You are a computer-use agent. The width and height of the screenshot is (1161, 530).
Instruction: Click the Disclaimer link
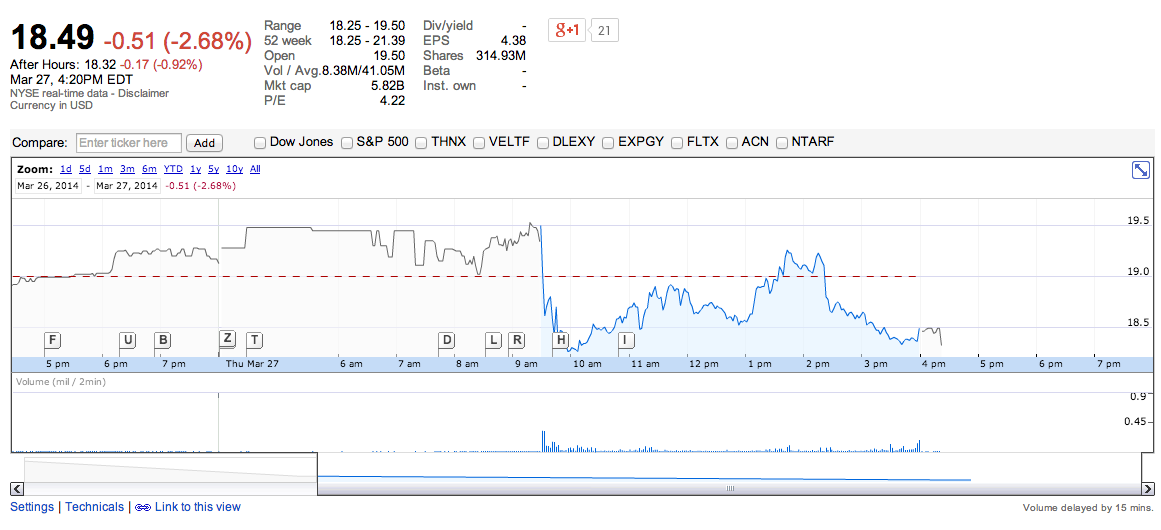[x=145, y=93]
